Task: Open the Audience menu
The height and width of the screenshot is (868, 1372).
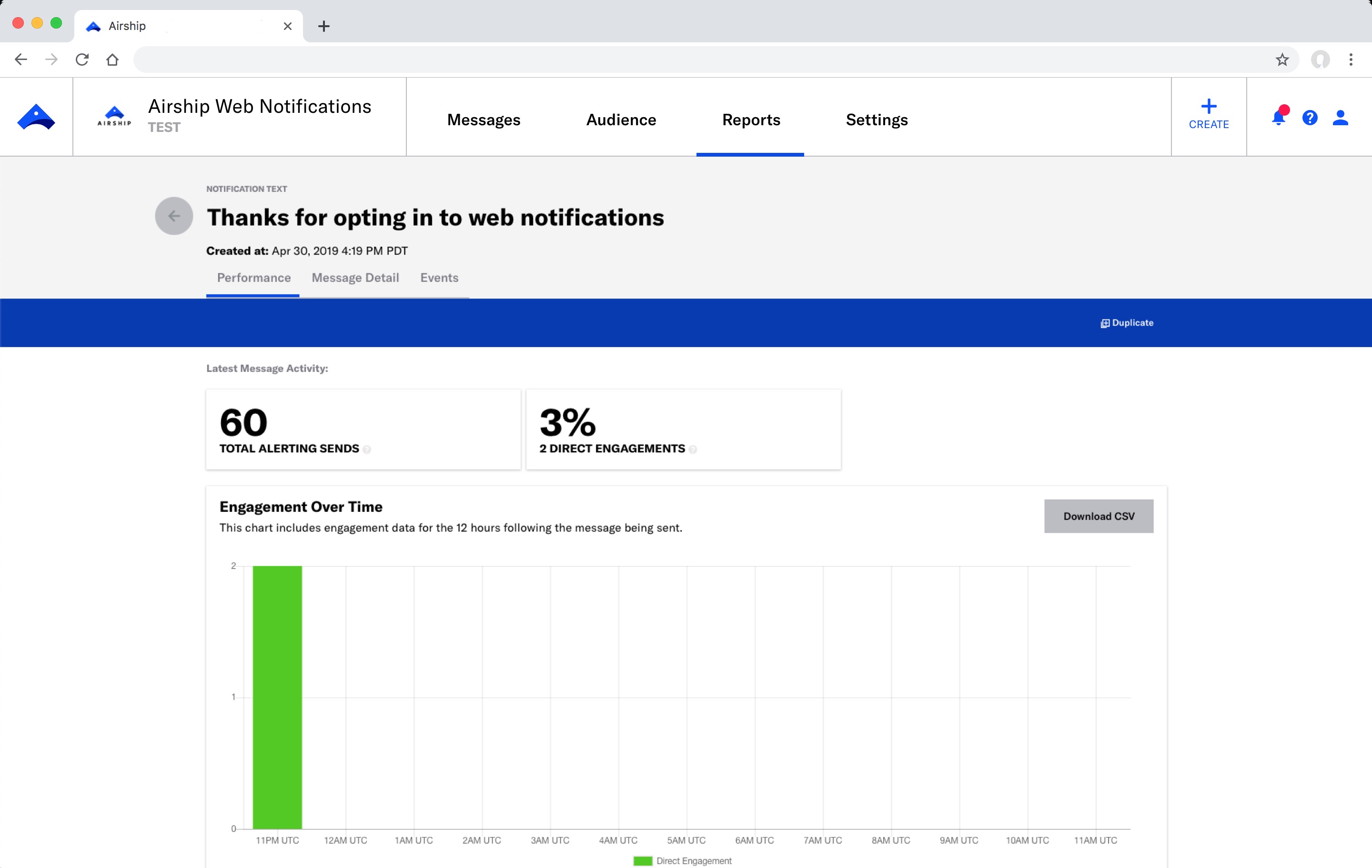Action: click(621, 120)
